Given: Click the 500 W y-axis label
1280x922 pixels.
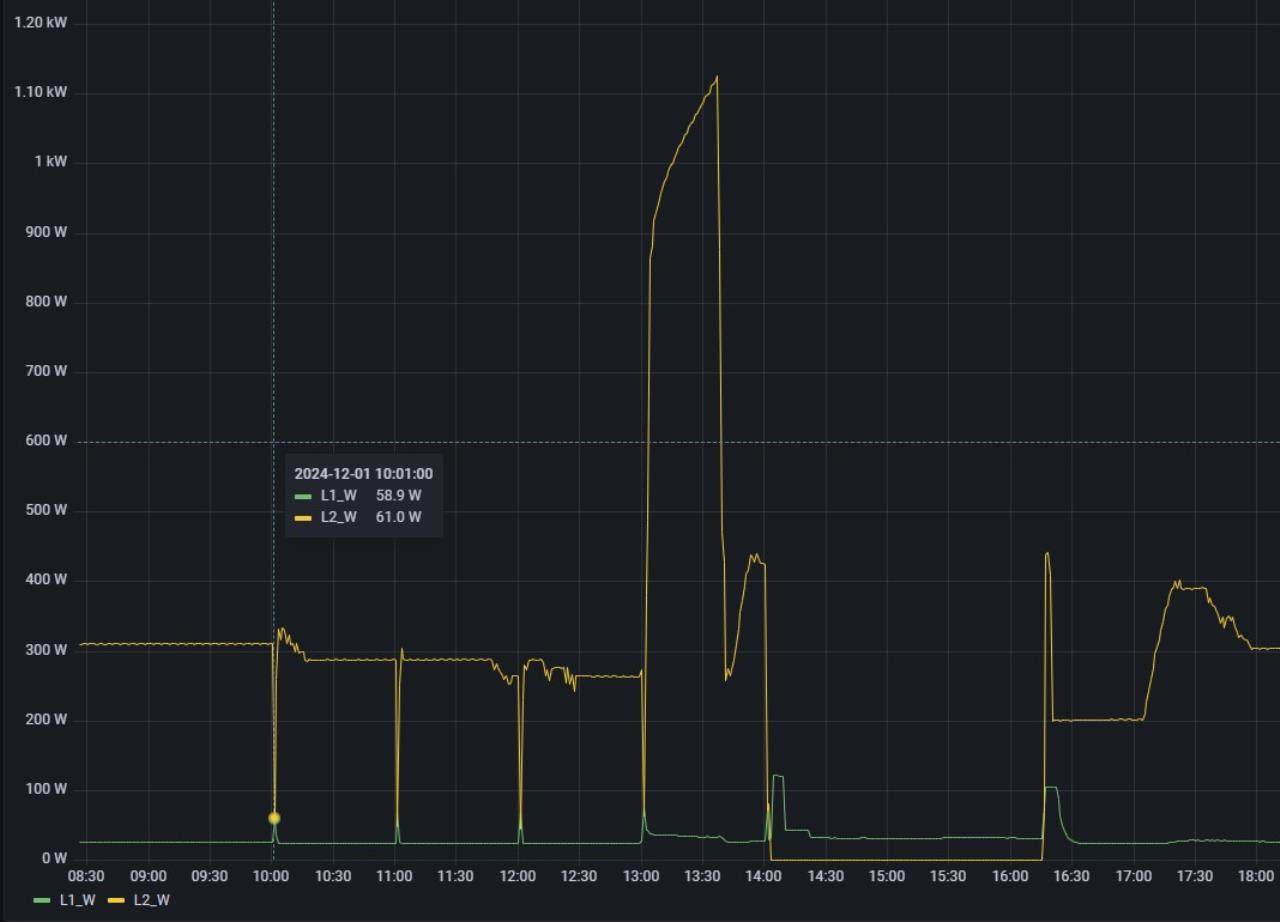Looking at the screenshot, I should (x=47, y=510).
